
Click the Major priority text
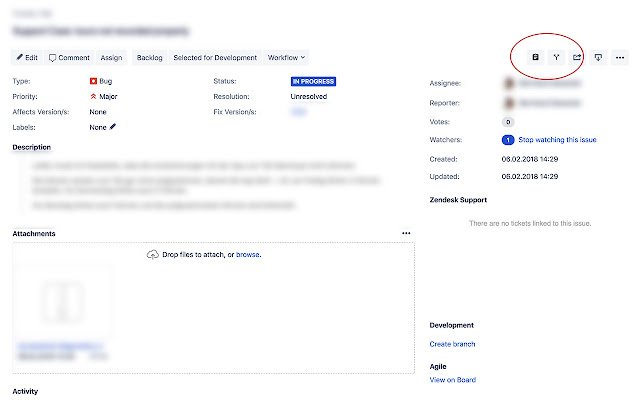(x=108, y=96)
